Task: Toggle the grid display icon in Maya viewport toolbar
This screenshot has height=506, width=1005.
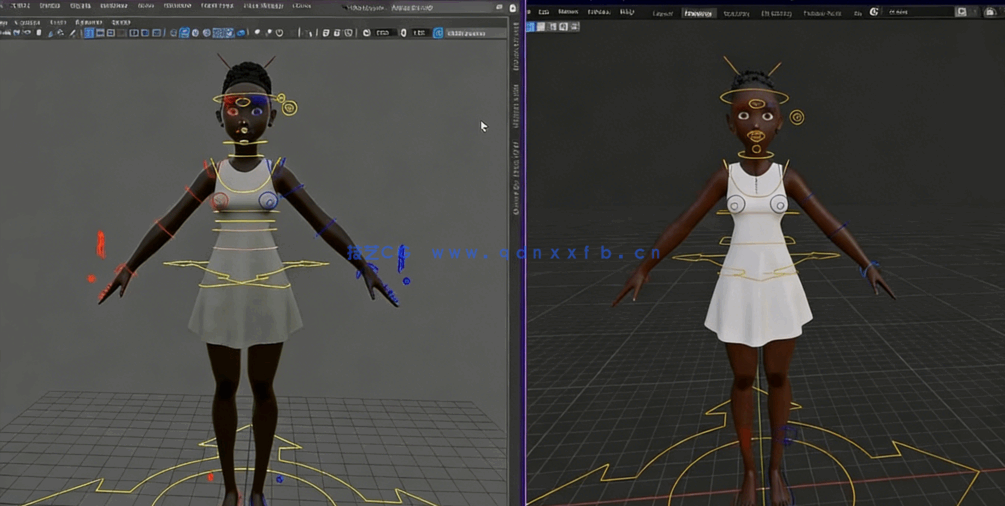Action: [x=89, y=33]
